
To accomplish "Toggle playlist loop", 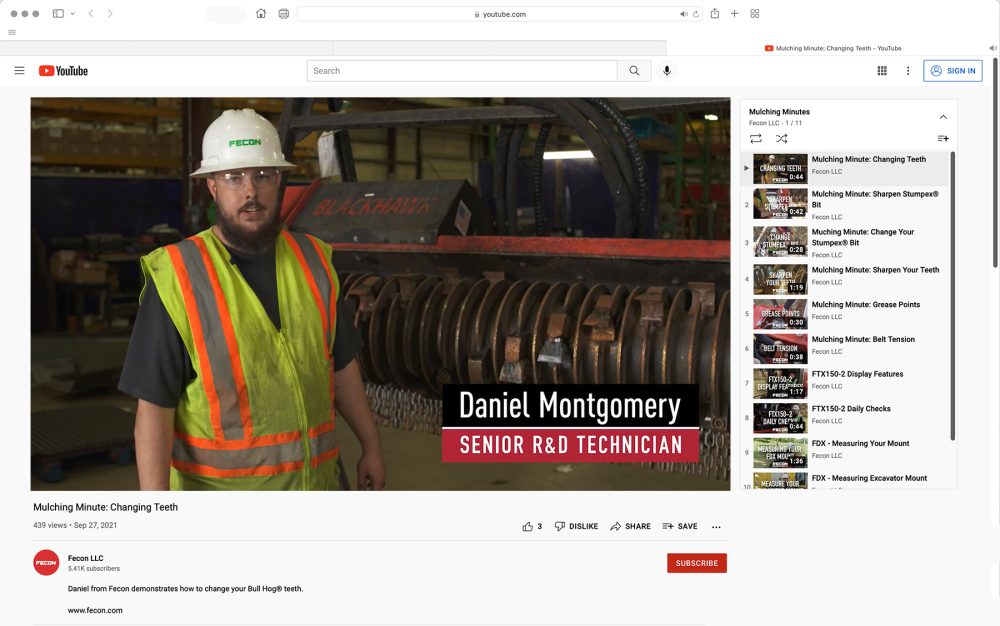I will (x=755, y=138).
